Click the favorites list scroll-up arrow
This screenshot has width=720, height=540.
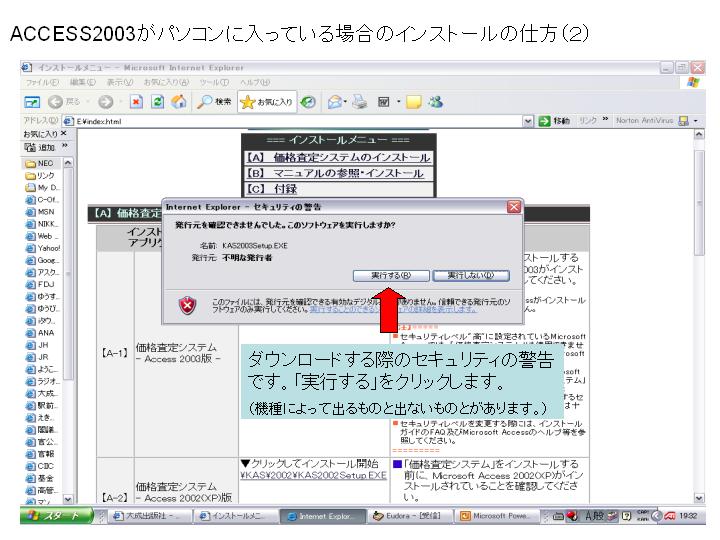point(68,163)
